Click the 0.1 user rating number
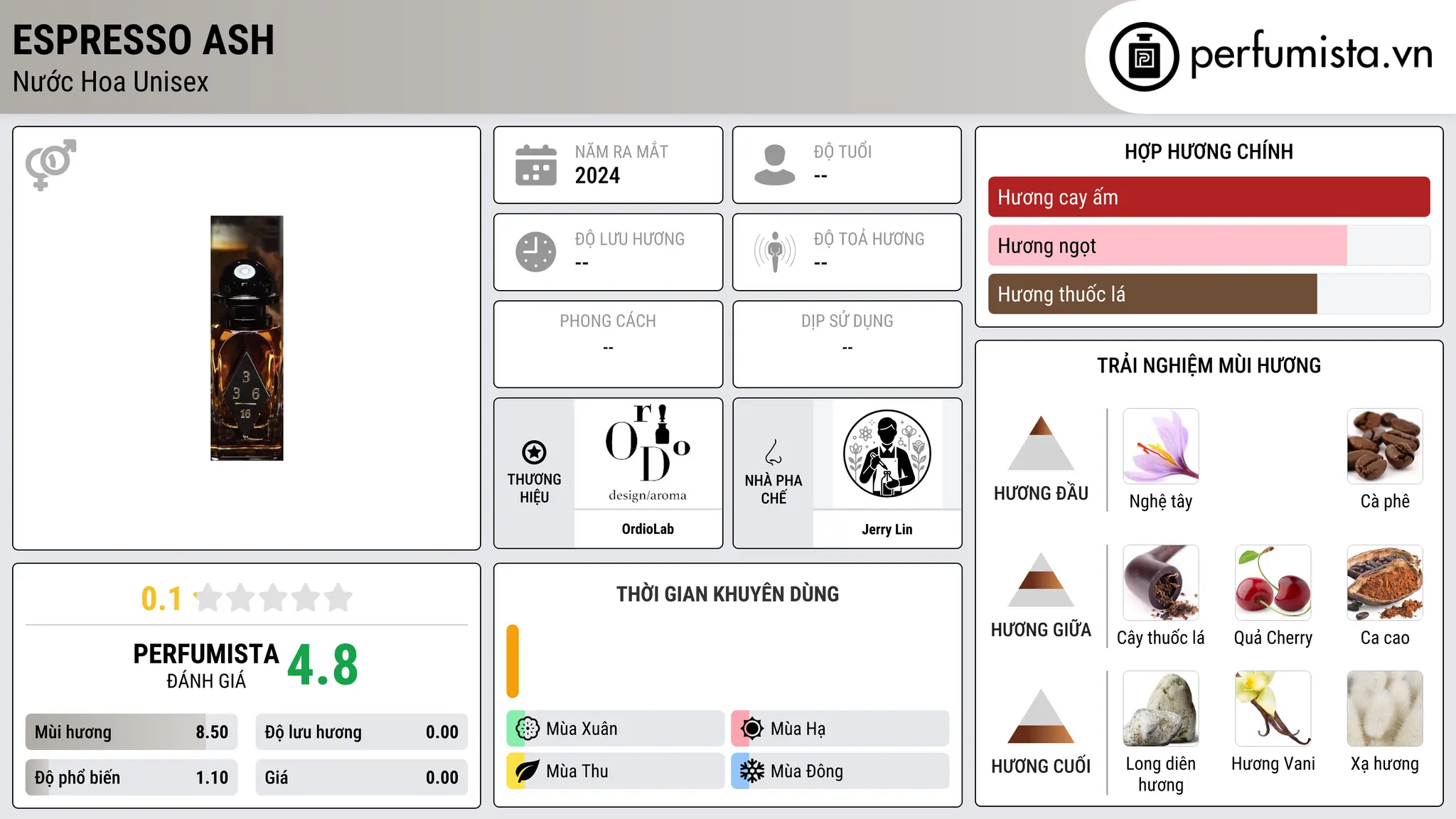The height and width of the screenshot is (819, 1456). (x=161, y=599)
